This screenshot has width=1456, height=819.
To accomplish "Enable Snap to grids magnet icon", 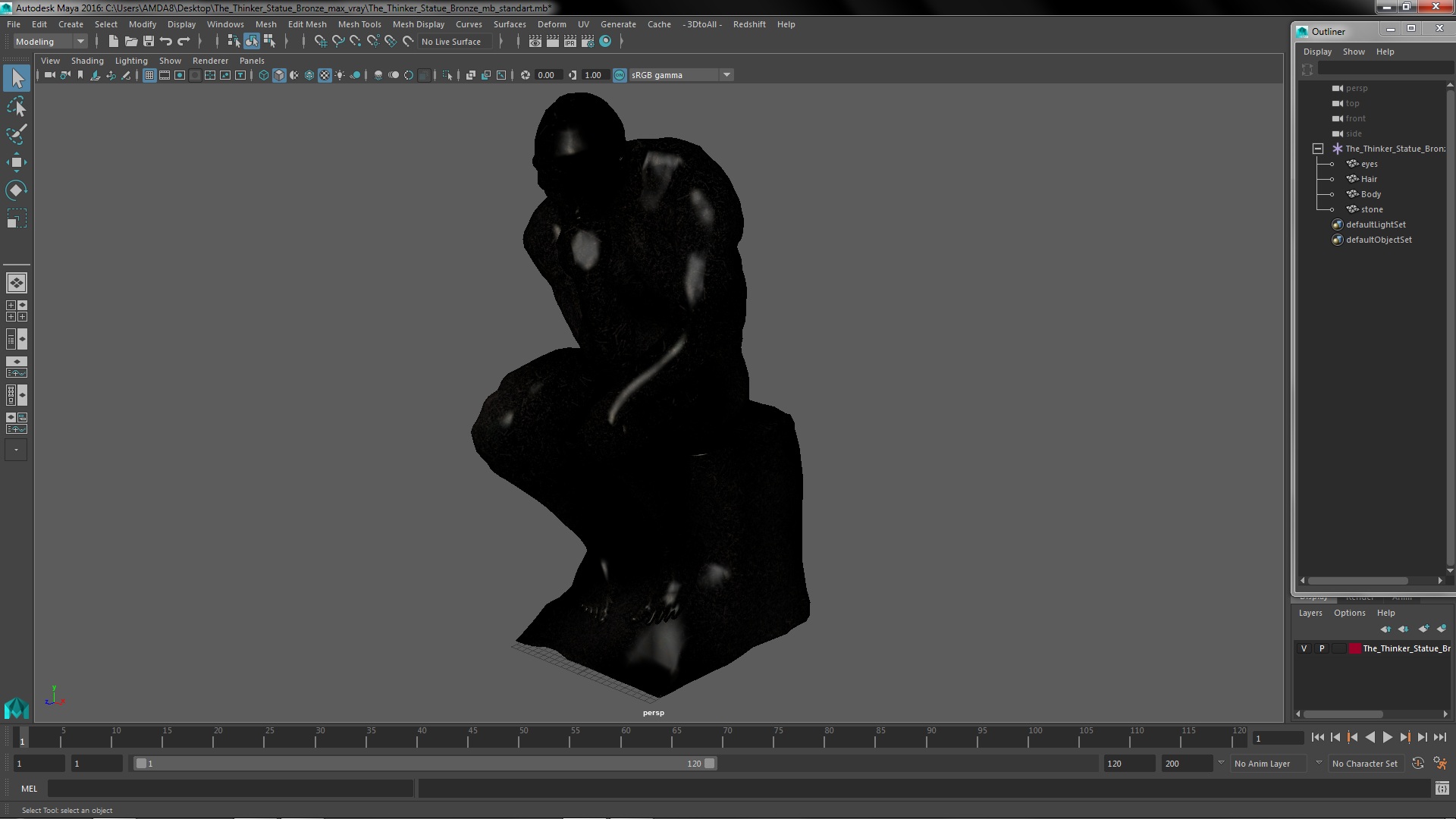I will pos(321,42).
